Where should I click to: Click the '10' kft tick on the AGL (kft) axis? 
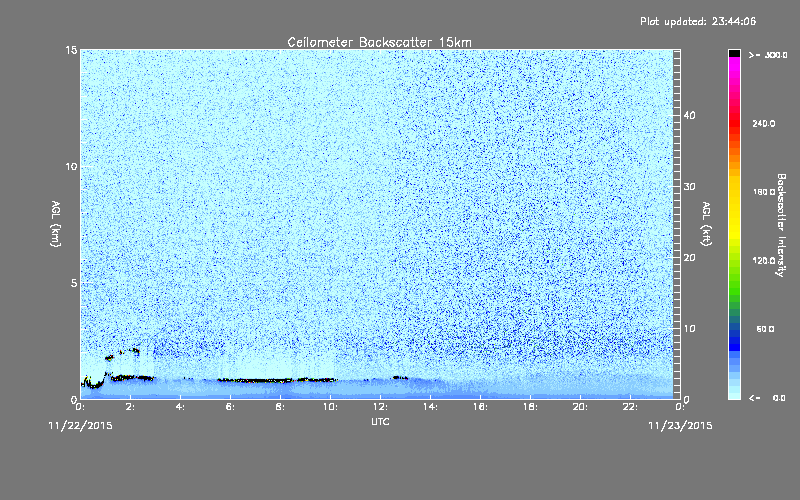pos(689,329)
